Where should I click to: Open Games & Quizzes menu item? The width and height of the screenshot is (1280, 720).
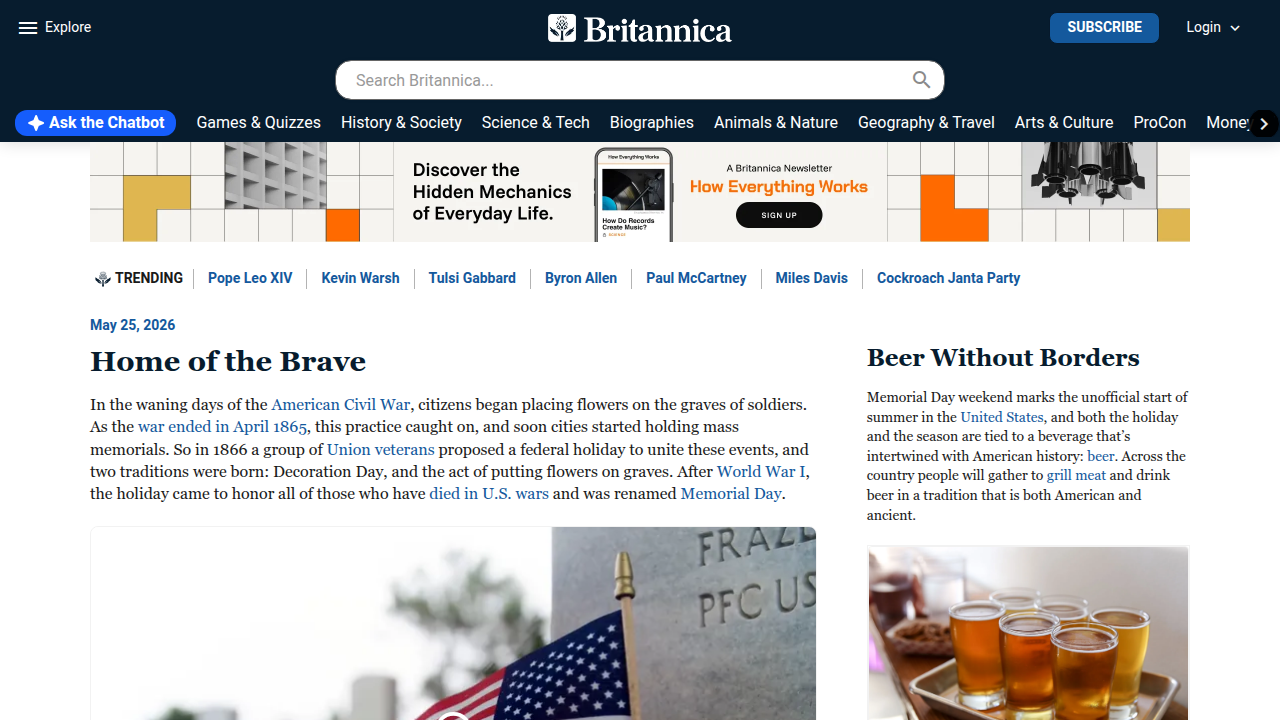[259, 122]
